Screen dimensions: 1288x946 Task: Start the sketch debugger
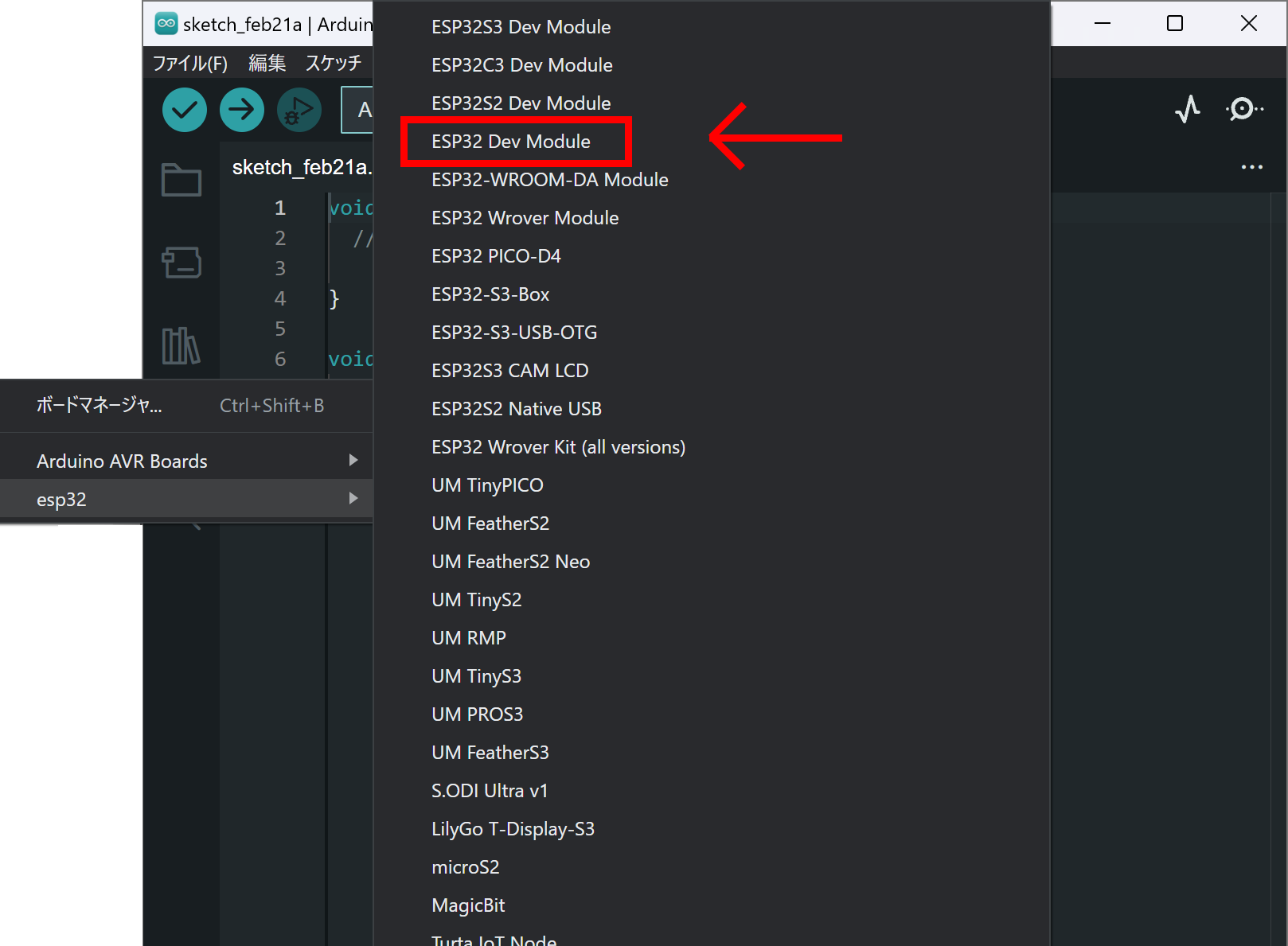click(299, 110)
